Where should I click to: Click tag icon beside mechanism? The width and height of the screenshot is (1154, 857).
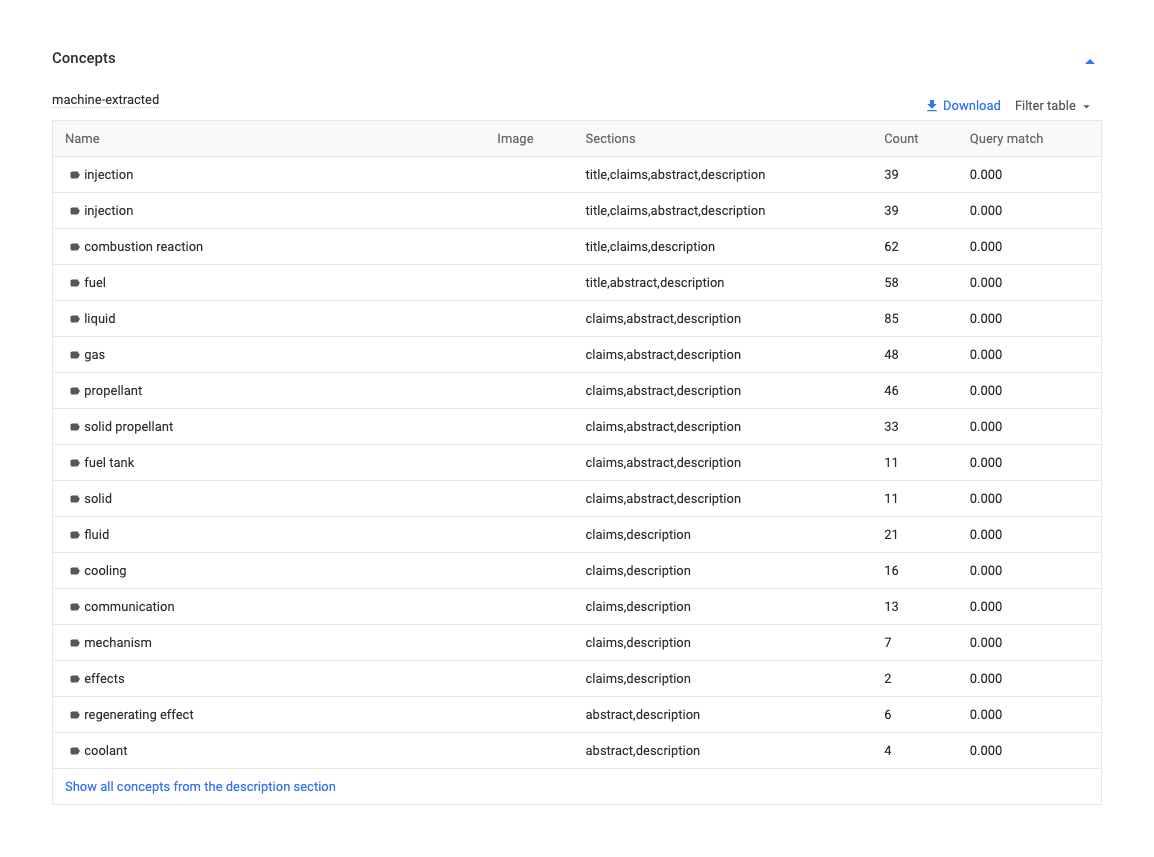[74, 643]
